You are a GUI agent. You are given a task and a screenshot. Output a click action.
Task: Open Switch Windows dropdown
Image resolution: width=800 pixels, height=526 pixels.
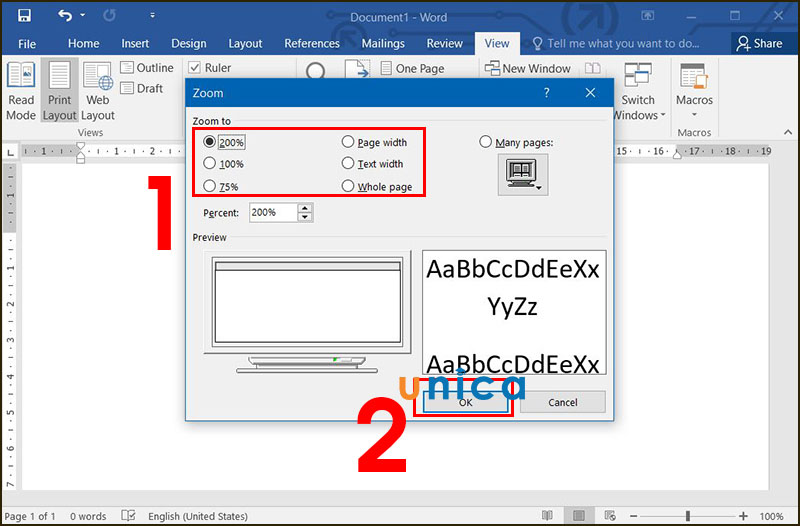638,91
